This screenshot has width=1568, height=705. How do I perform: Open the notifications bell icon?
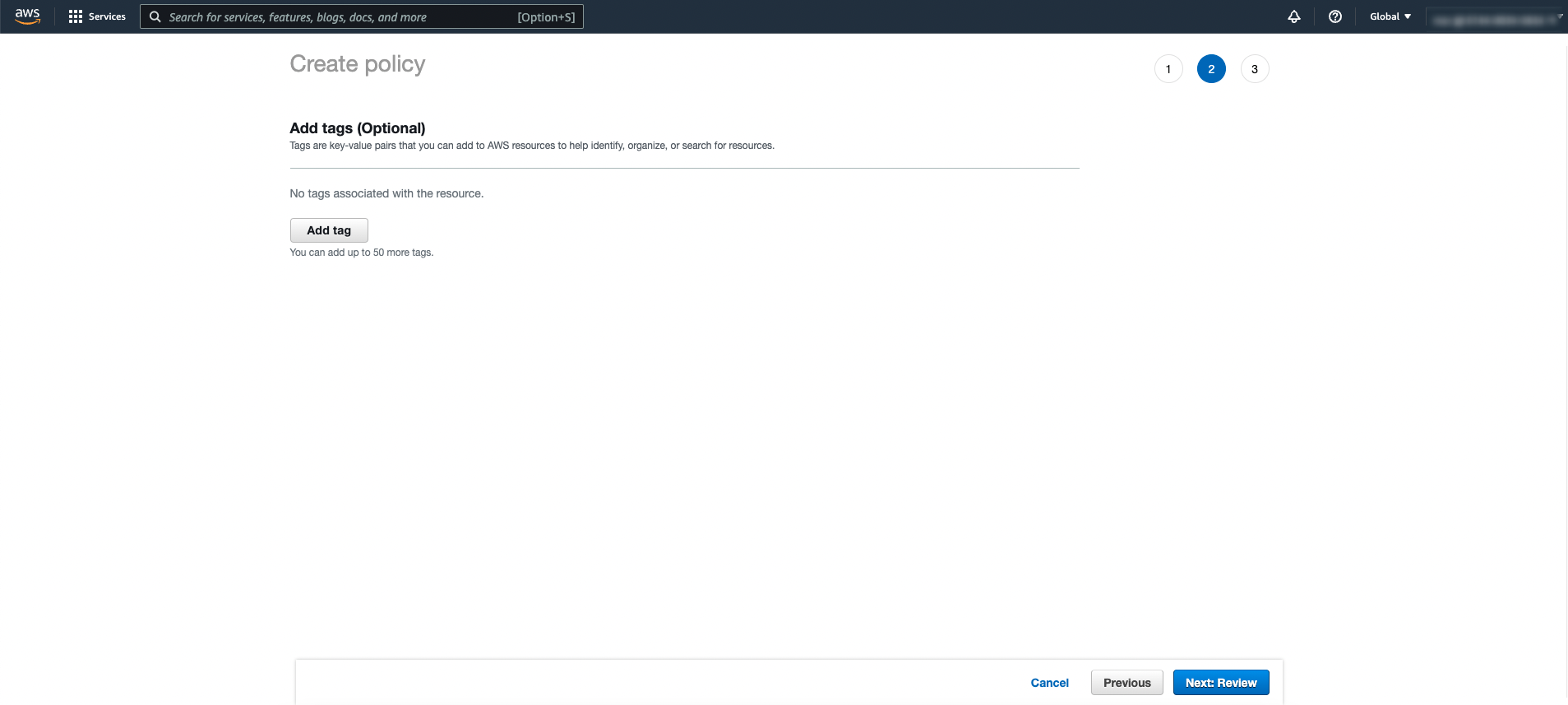click(x=1294, y=16)
